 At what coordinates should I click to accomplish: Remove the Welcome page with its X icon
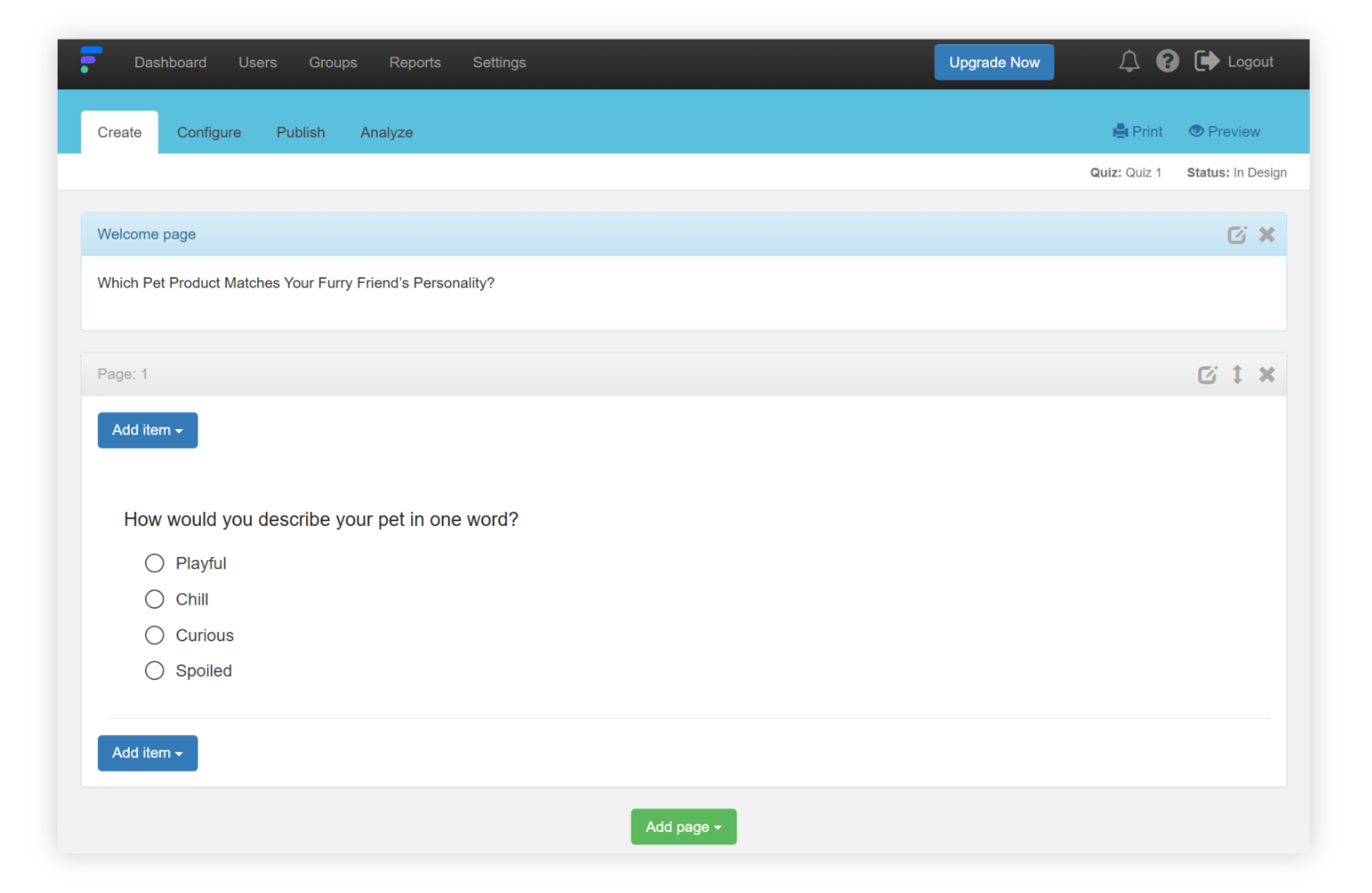1267,234
